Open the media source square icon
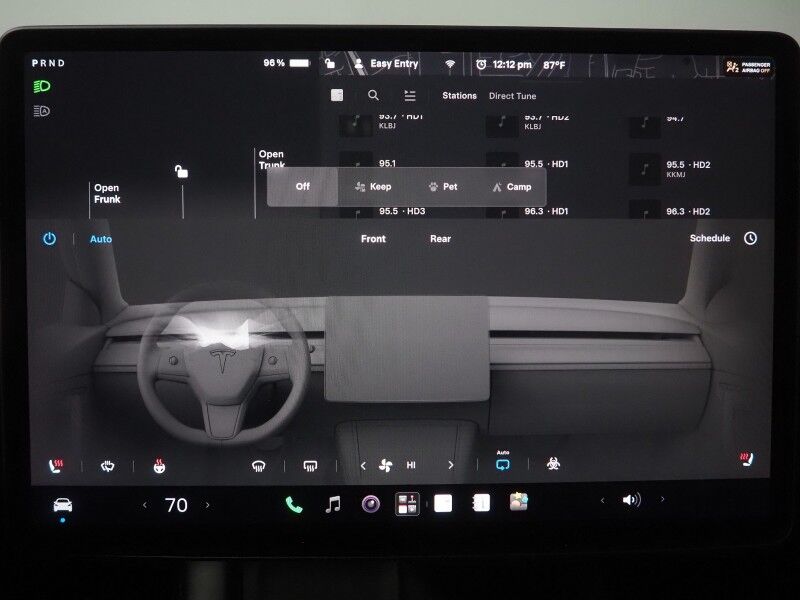Screen dimensions: 800x600 coord(337,95)
